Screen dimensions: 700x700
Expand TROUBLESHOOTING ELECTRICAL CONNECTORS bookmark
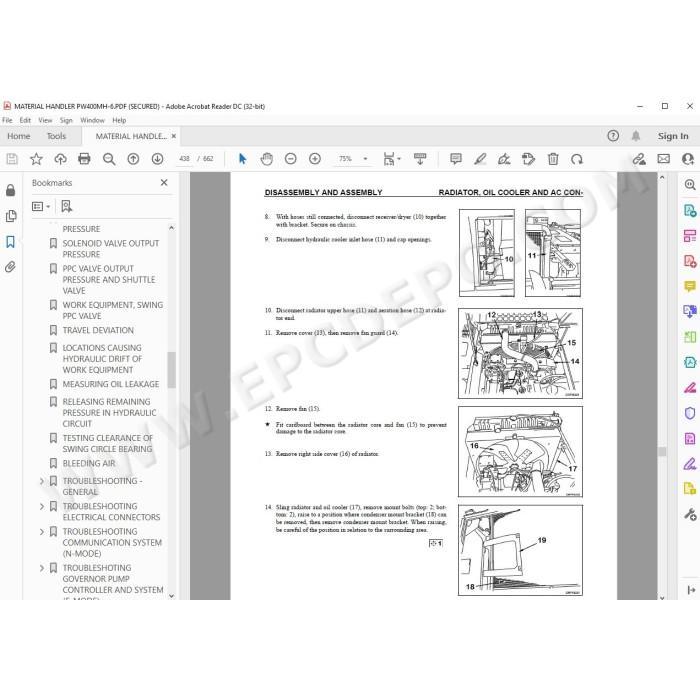[42, 506]
